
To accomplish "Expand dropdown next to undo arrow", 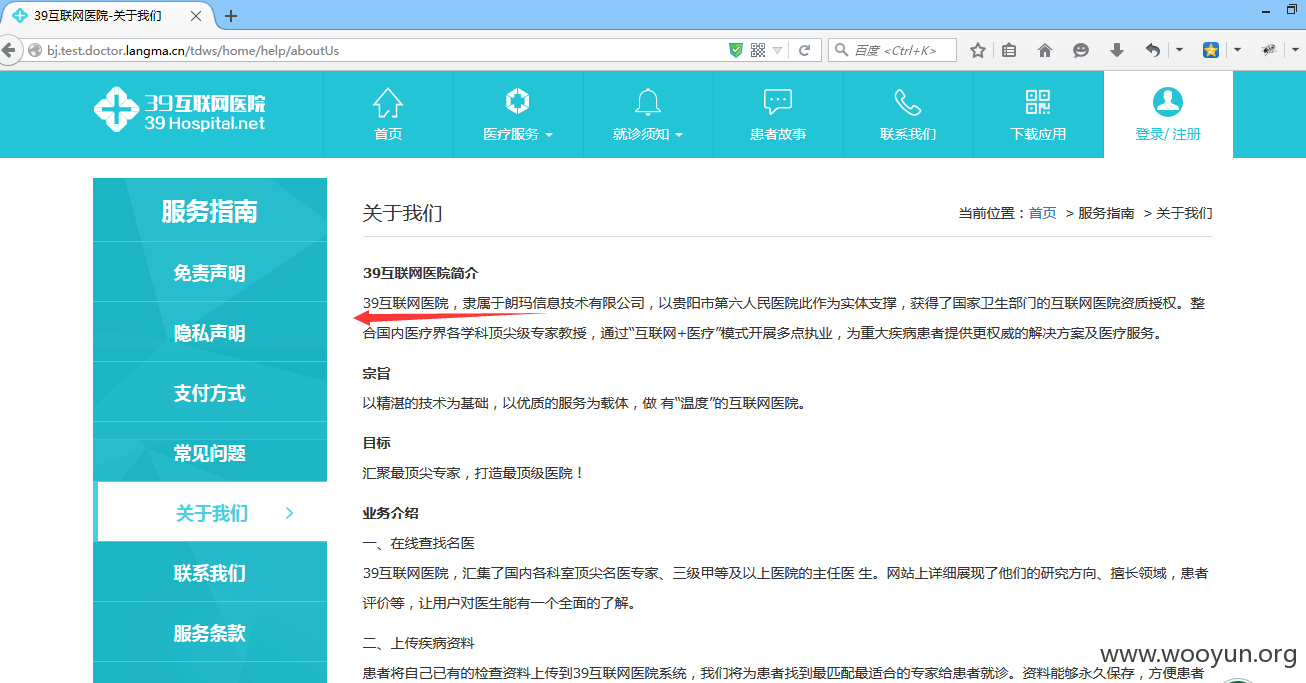I will click(1179, 50).
